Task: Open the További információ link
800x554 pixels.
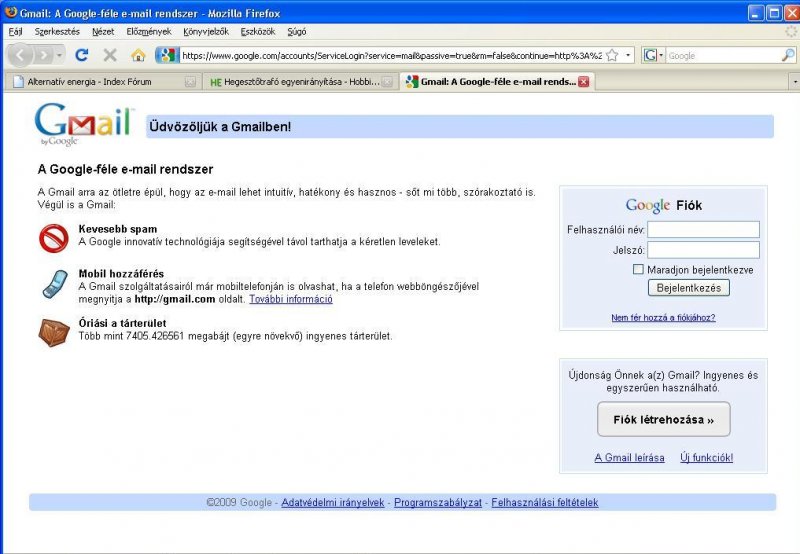Action: click(291, 299)
